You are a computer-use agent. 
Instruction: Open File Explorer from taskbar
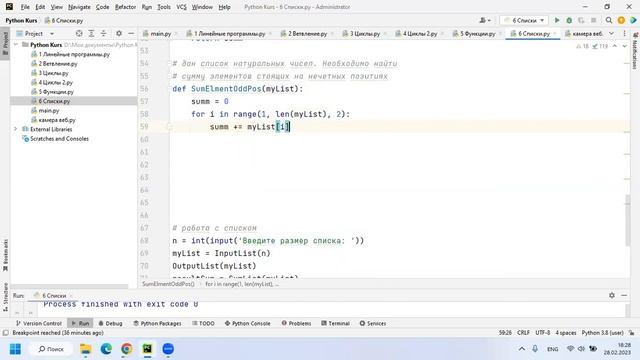pos(85,349)
